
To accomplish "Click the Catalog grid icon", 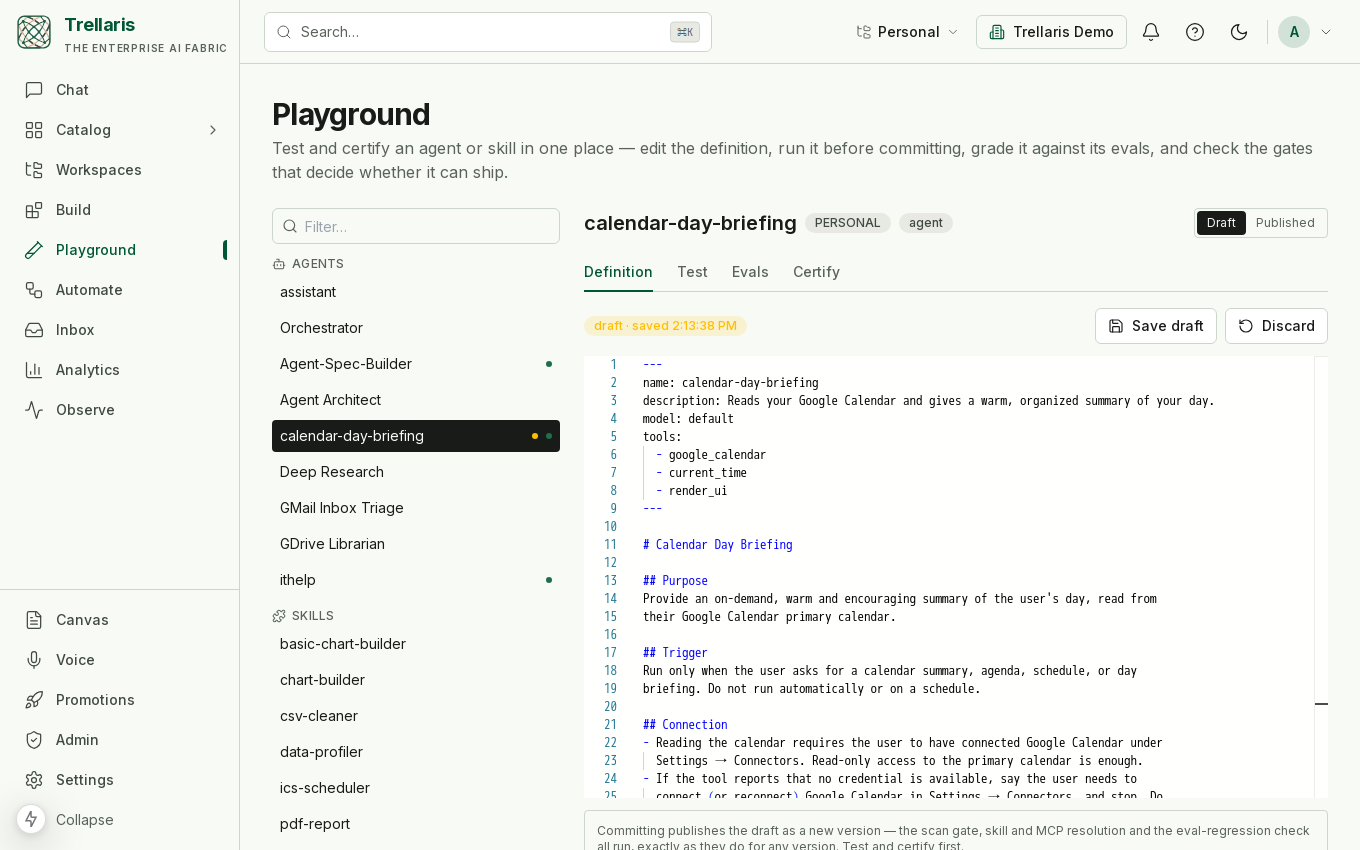I will [x=34, y=130].
